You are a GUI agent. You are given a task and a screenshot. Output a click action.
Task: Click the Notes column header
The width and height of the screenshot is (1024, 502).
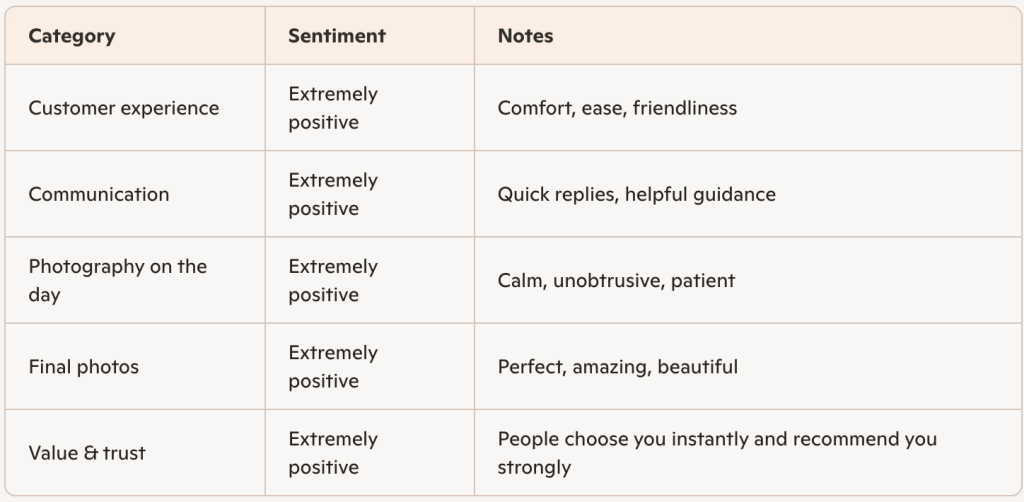pyautogui.click(x=525, y=36)
